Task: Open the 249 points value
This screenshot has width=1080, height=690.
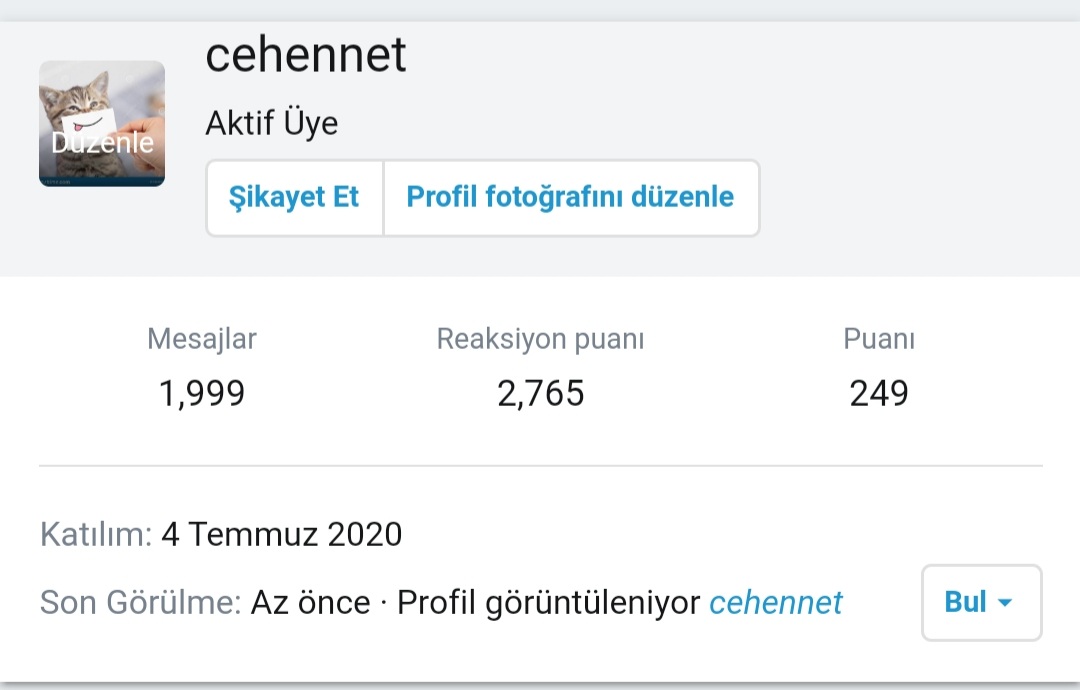Action: (x=879, y=393)
